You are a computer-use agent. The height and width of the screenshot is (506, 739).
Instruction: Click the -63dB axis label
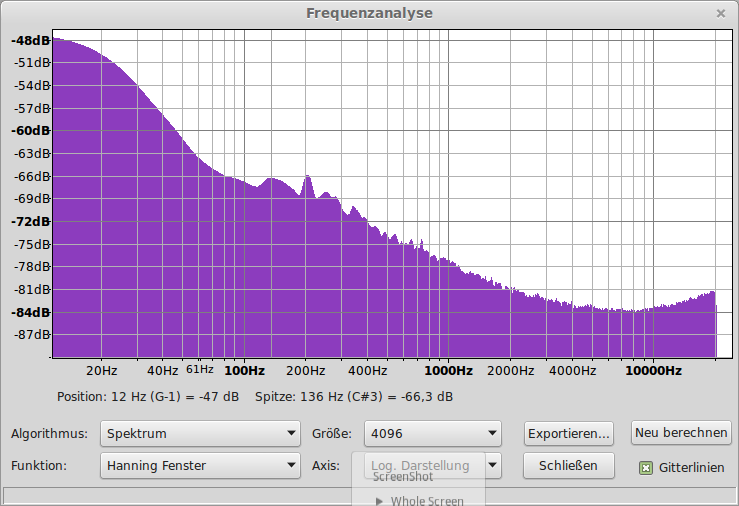click(32, 154)
